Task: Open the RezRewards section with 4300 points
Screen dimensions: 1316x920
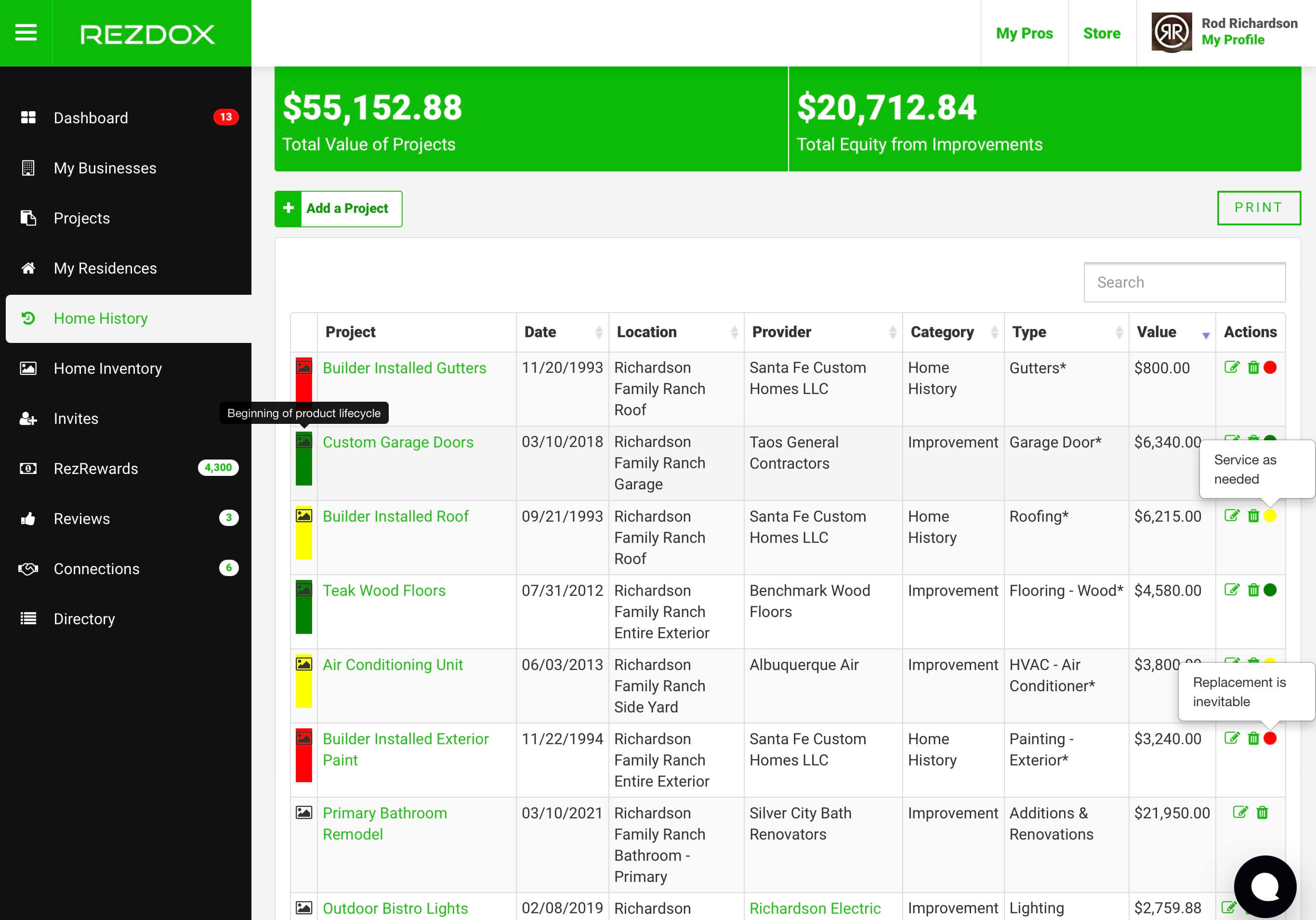Action: pyautogui.click(x=97, y=468)
